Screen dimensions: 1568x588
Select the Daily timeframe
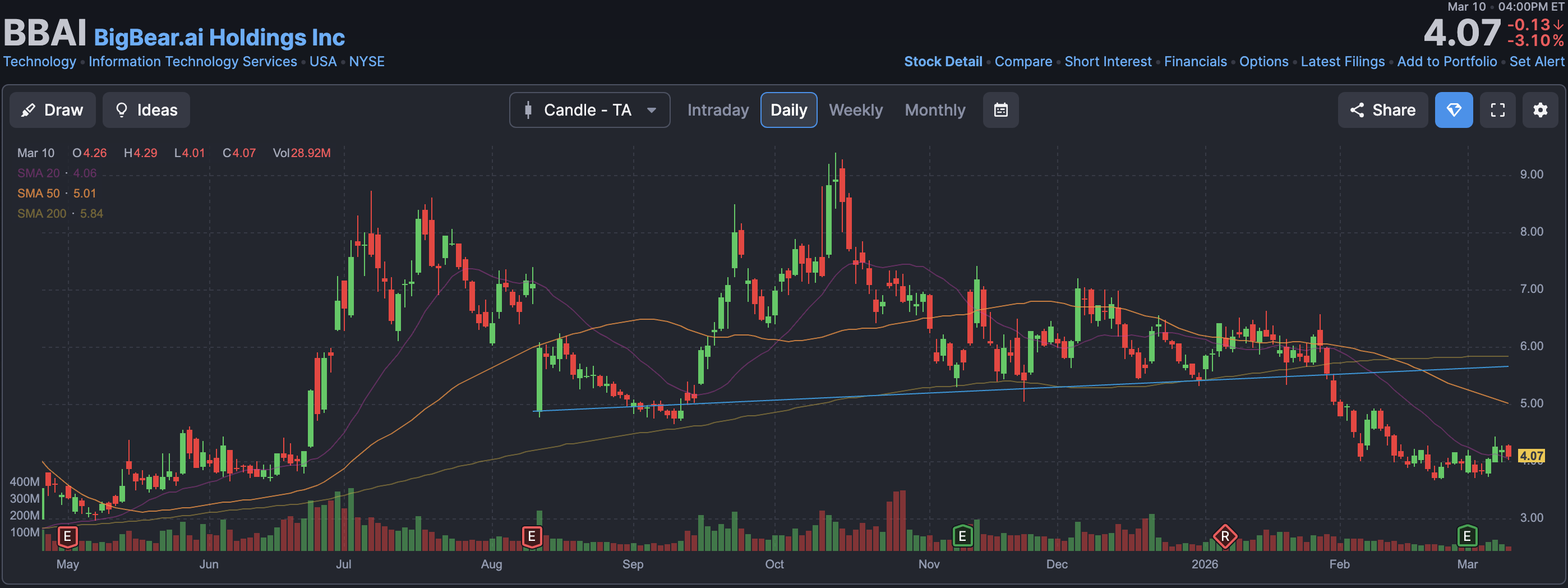point(788,110)
